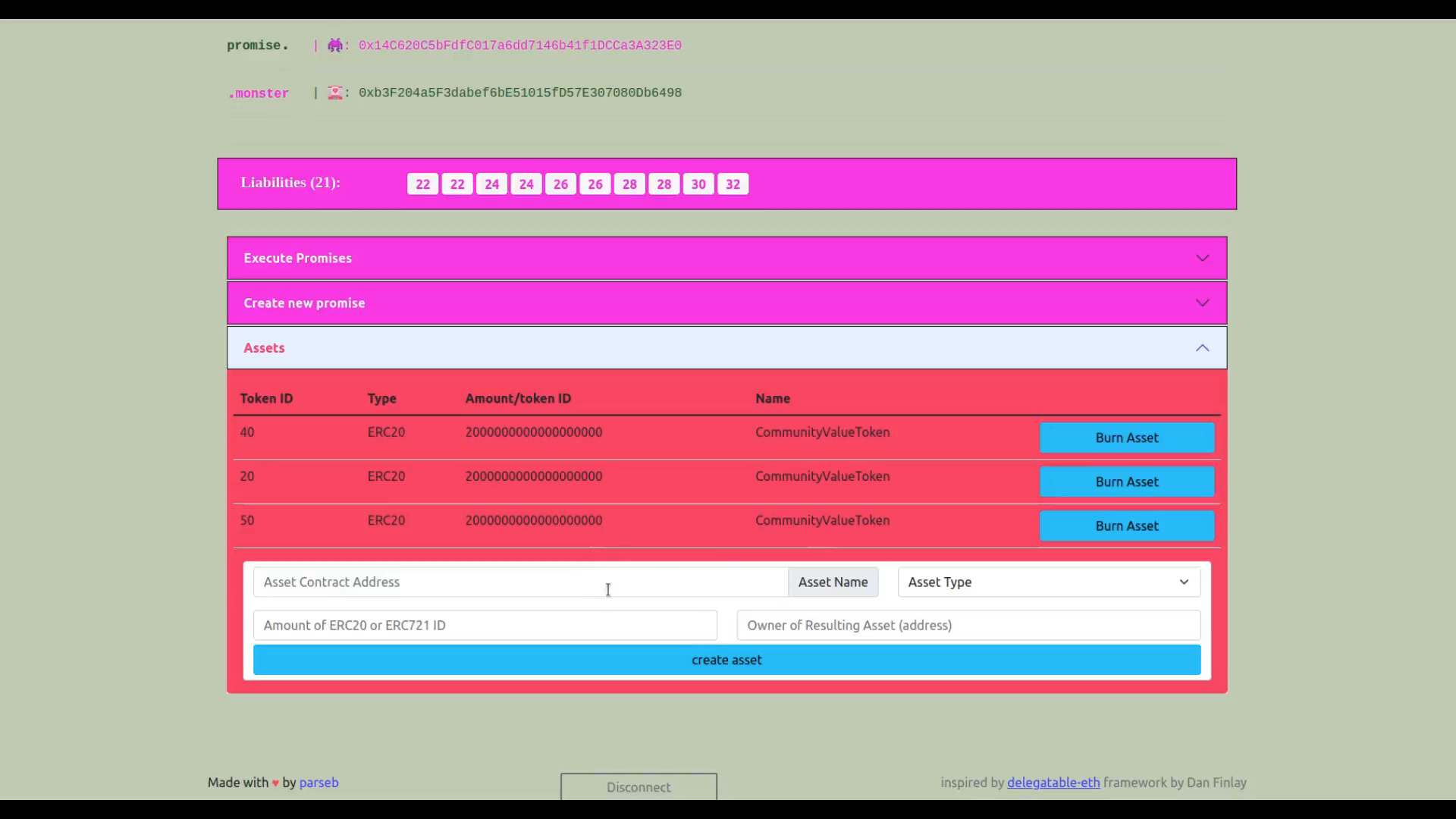This screenshot has height=819, width=1456.
Task: Open the delegatable-eth framework link
Action: pos(1053,783)
